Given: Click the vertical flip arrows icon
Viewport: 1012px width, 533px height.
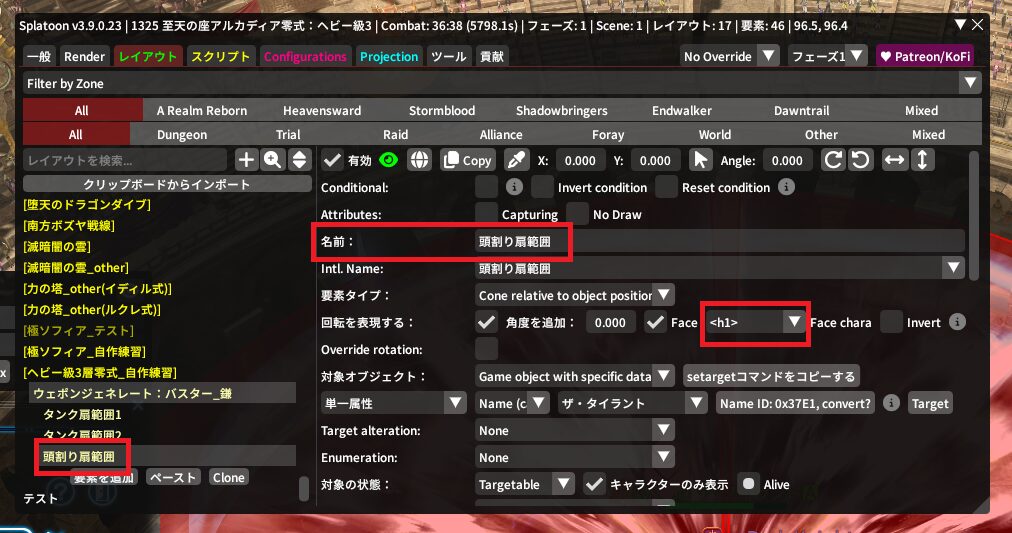Looking at the screenshot, I should click(921, 160).
